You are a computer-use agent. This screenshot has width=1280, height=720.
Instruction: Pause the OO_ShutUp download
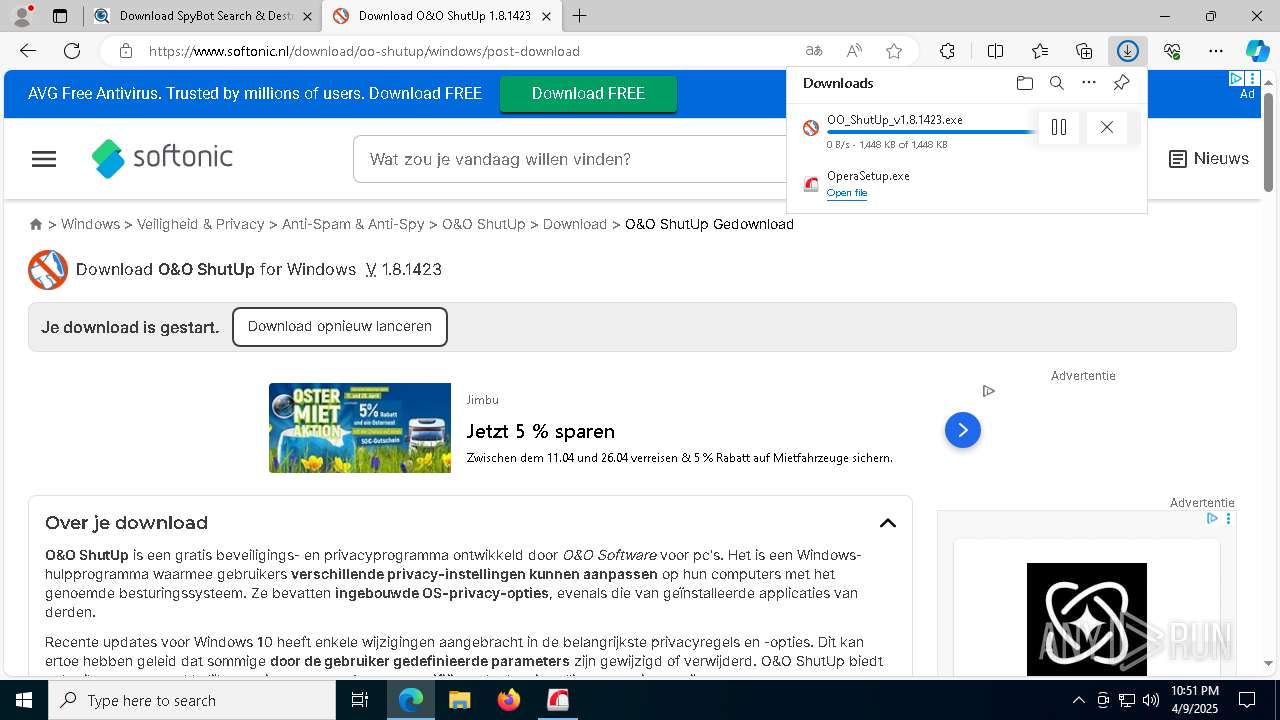1059,127
